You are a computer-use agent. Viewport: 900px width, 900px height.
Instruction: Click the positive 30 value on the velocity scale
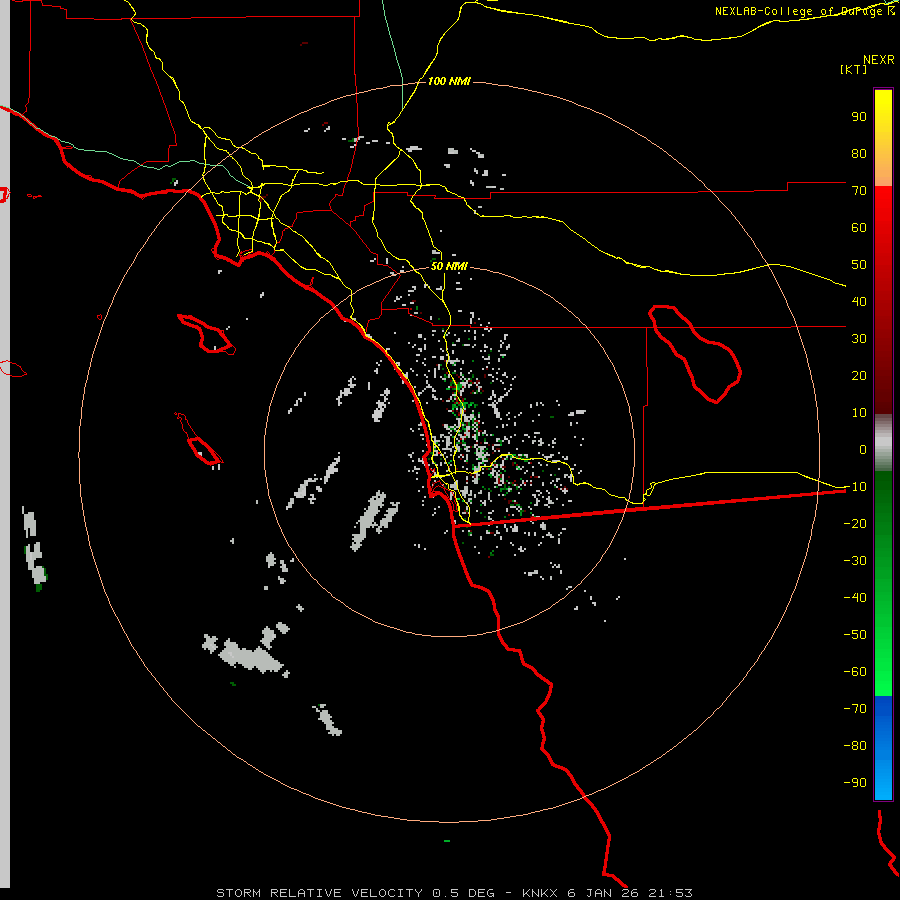click(859, 339)
